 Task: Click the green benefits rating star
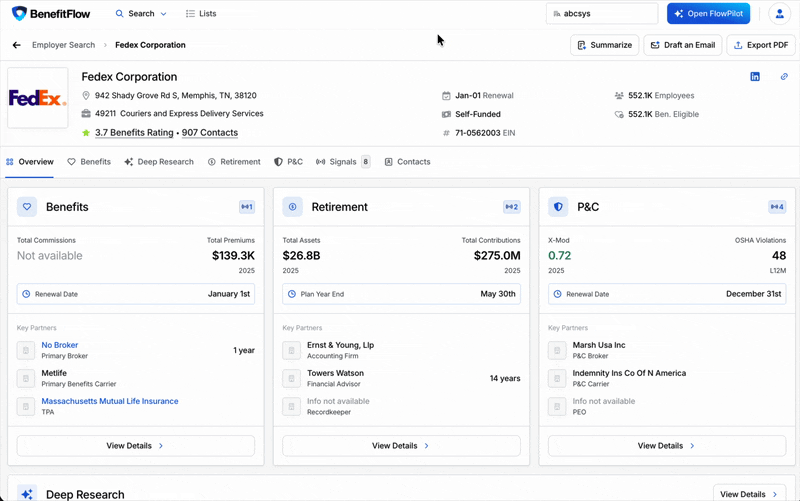(x=86, y=133)
